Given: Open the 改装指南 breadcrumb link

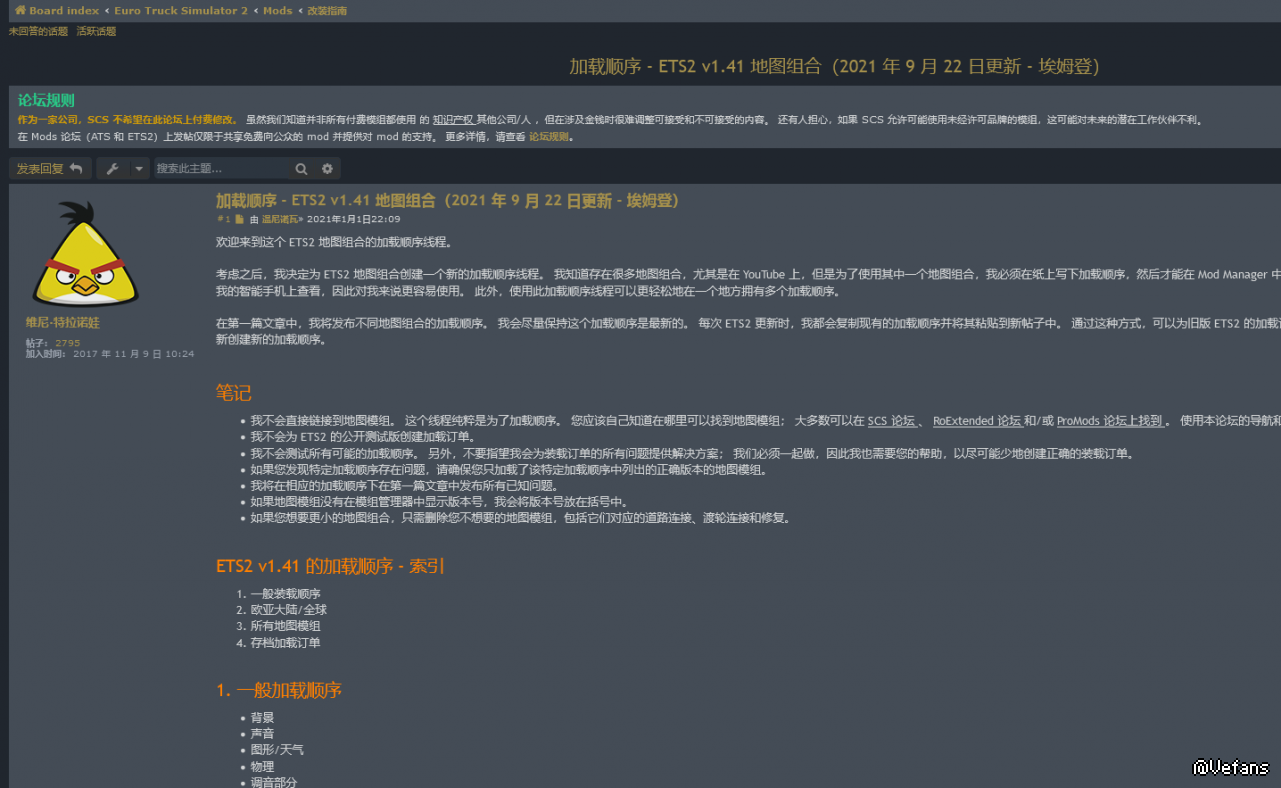Looking at the screenshot, I should click(x=327, y=11).
